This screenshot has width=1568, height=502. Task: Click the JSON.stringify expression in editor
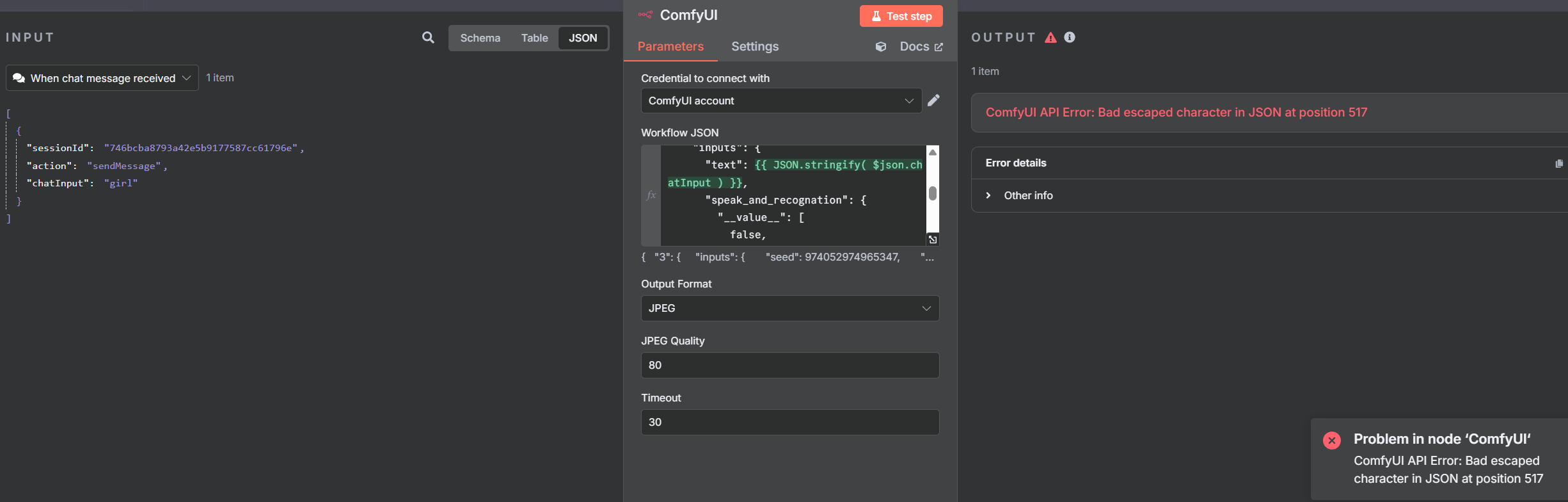click(x=795, y=174)
